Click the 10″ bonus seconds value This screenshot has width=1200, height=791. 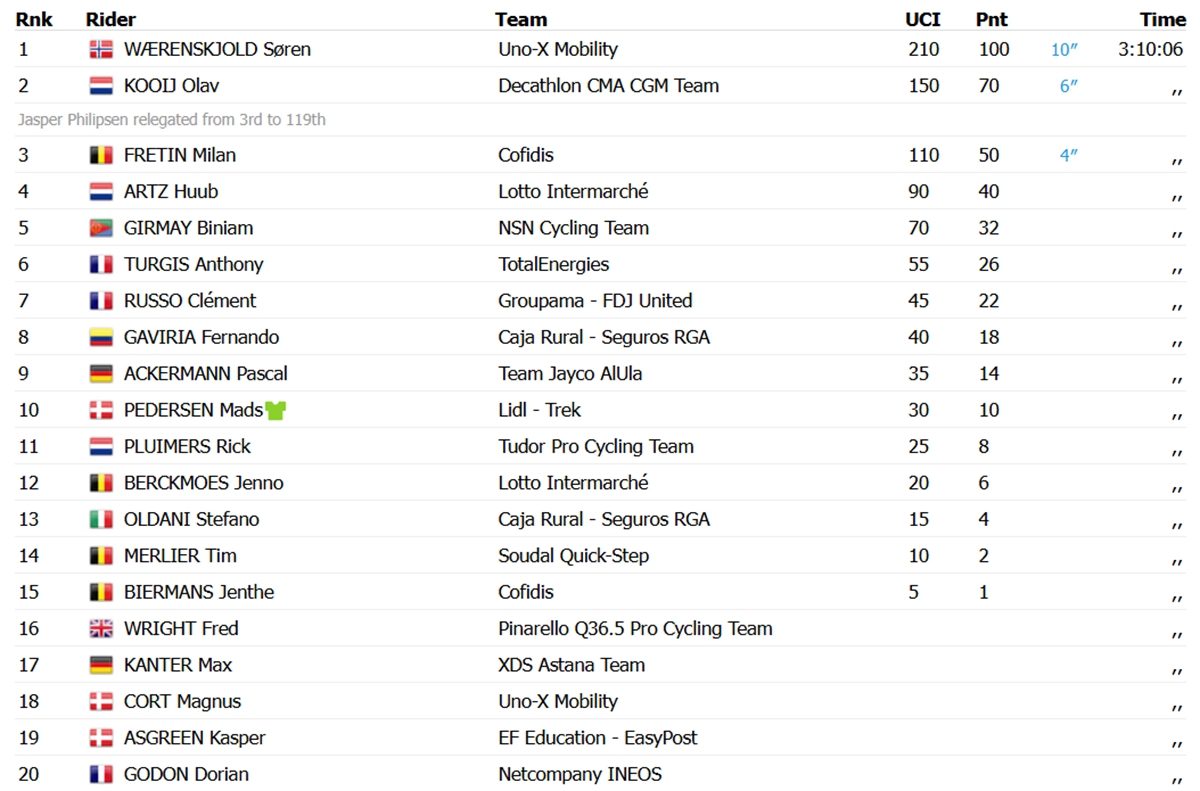click(x=1064, y=50)
